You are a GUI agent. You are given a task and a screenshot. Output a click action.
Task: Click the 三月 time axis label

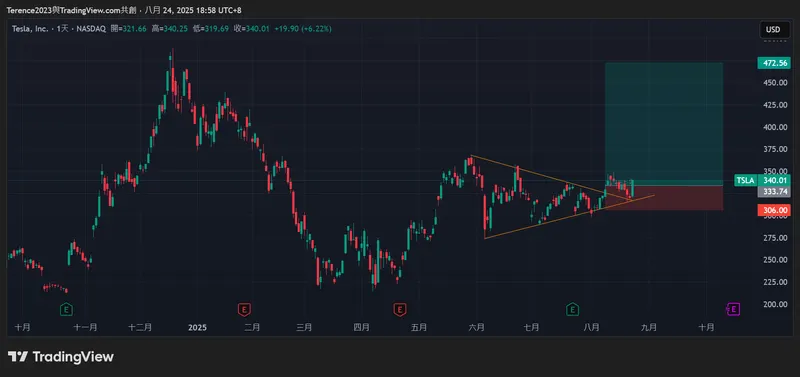[x=304, y=327]
